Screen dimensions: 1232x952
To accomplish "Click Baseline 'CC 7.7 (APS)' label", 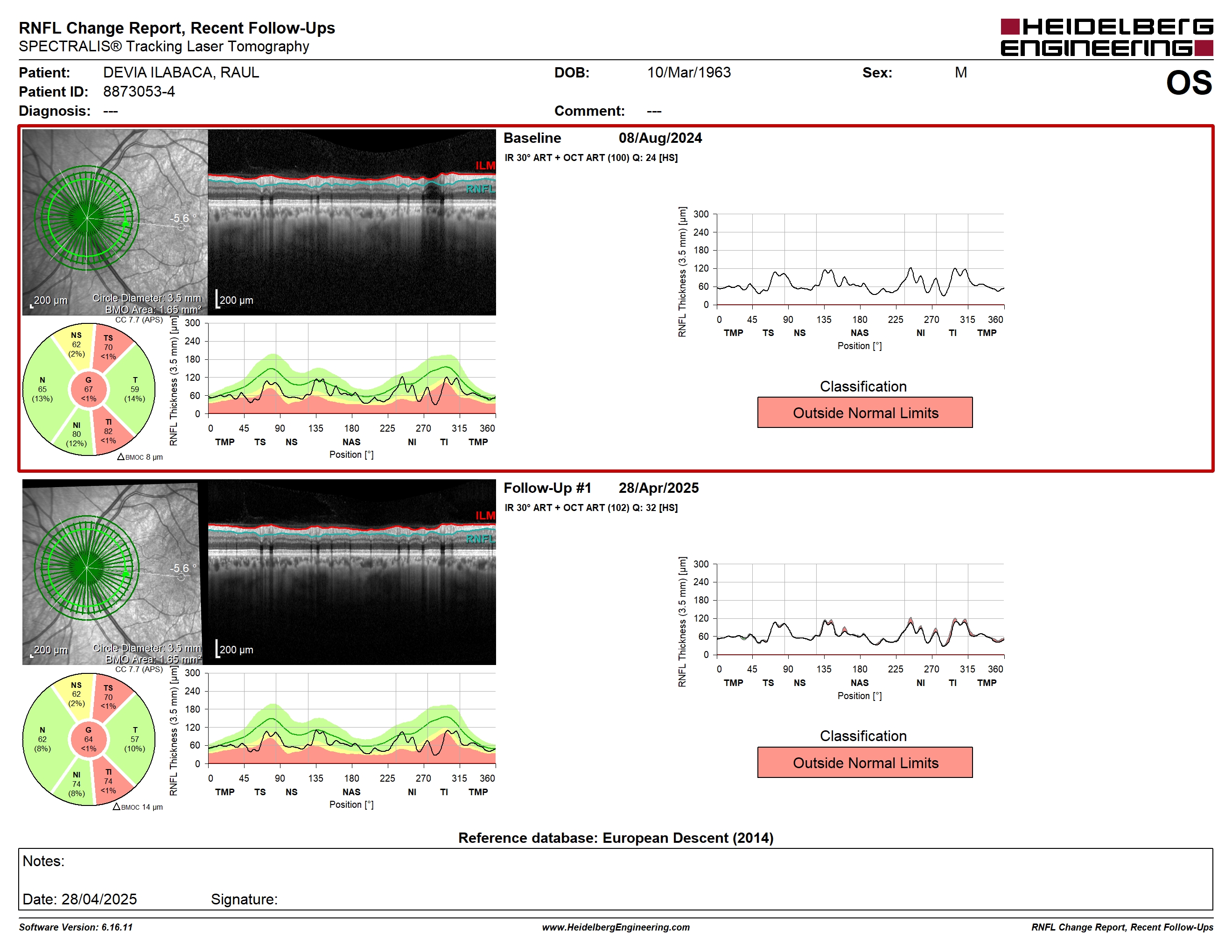I will point(139,320).
